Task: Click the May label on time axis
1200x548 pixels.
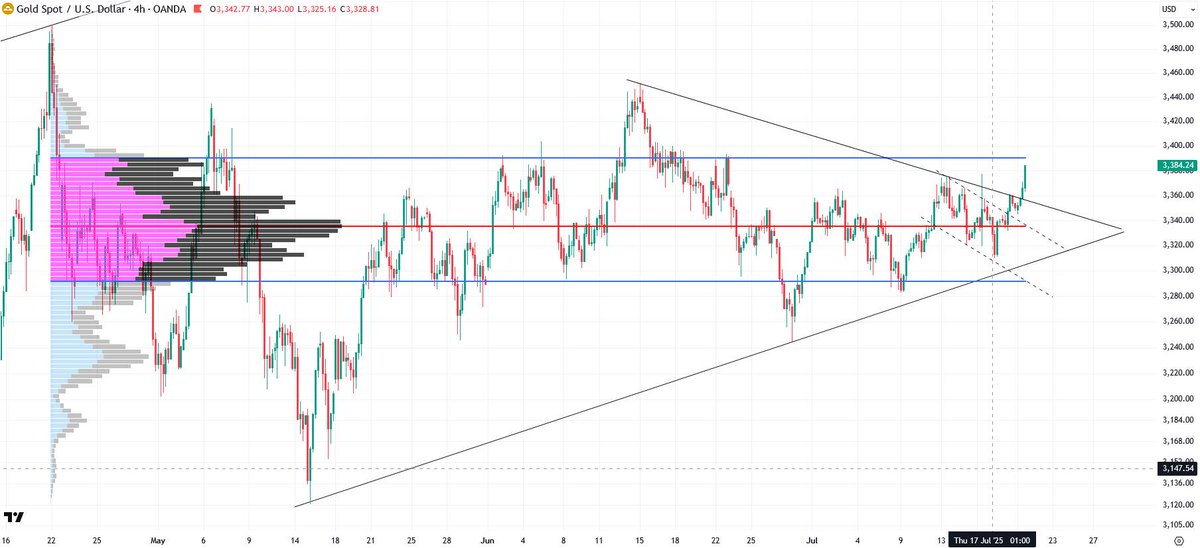Action: [x=157, y=539]
